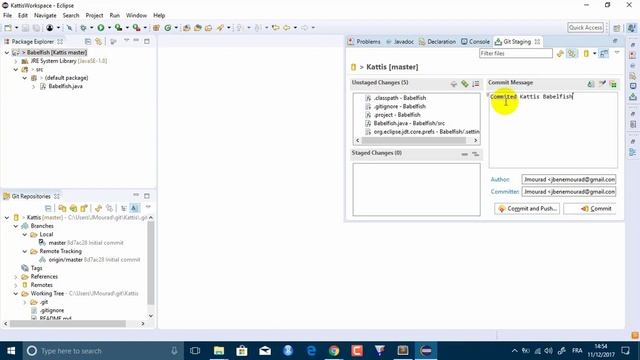Click Refresh in Git Repositories toolbar
Viewport: 640px width, 360px height.
tap(98, 208)
